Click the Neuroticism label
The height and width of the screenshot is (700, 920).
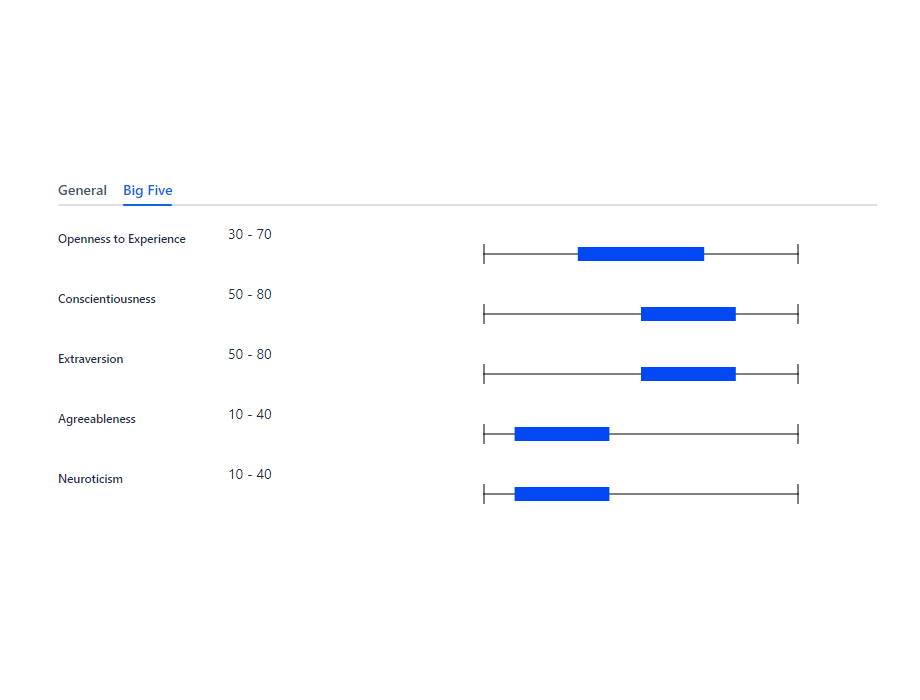click(x=91, y=479)
